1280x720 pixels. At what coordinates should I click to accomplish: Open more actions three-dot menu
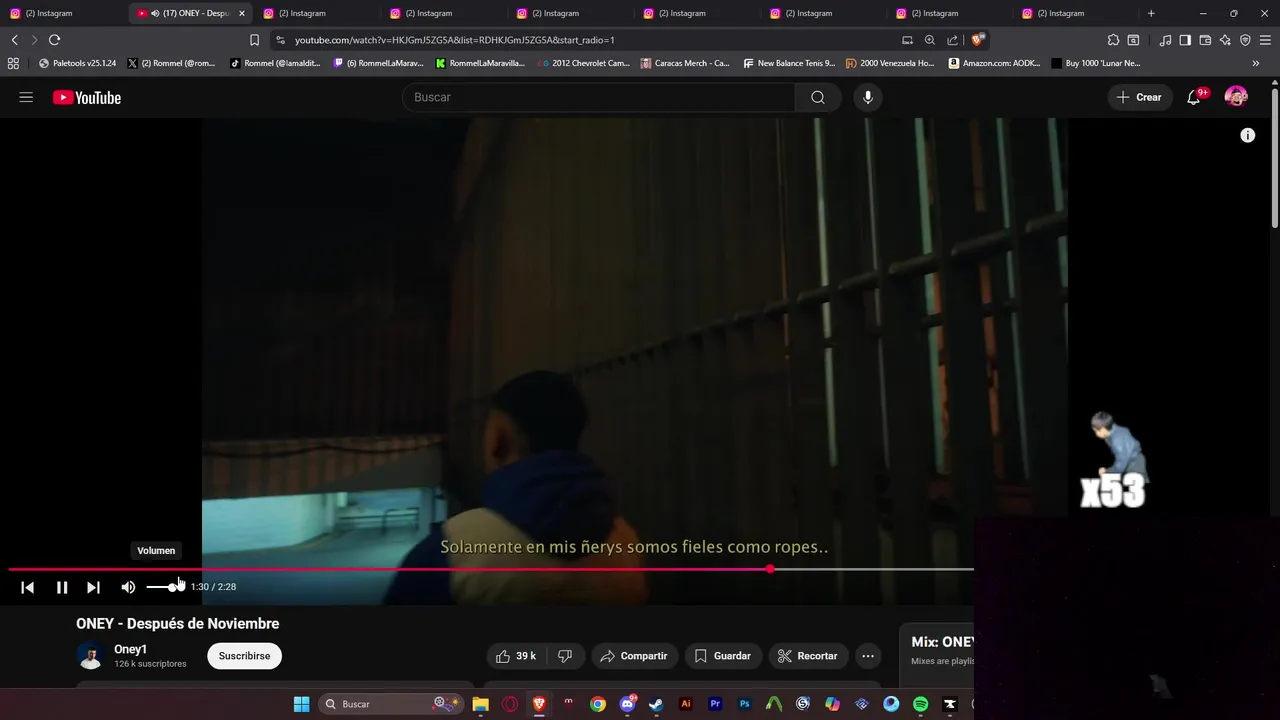[x=868, y=656]
